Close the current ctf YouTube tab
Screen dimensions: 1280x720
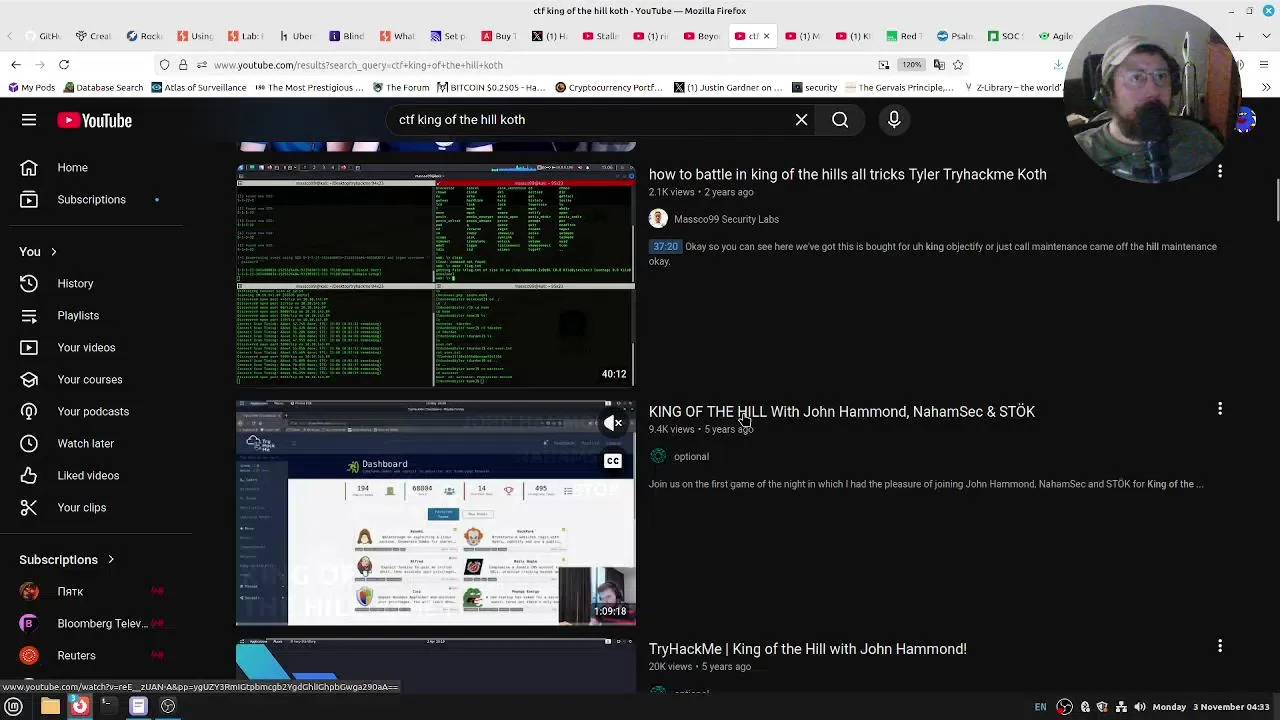tap(766, 36)
